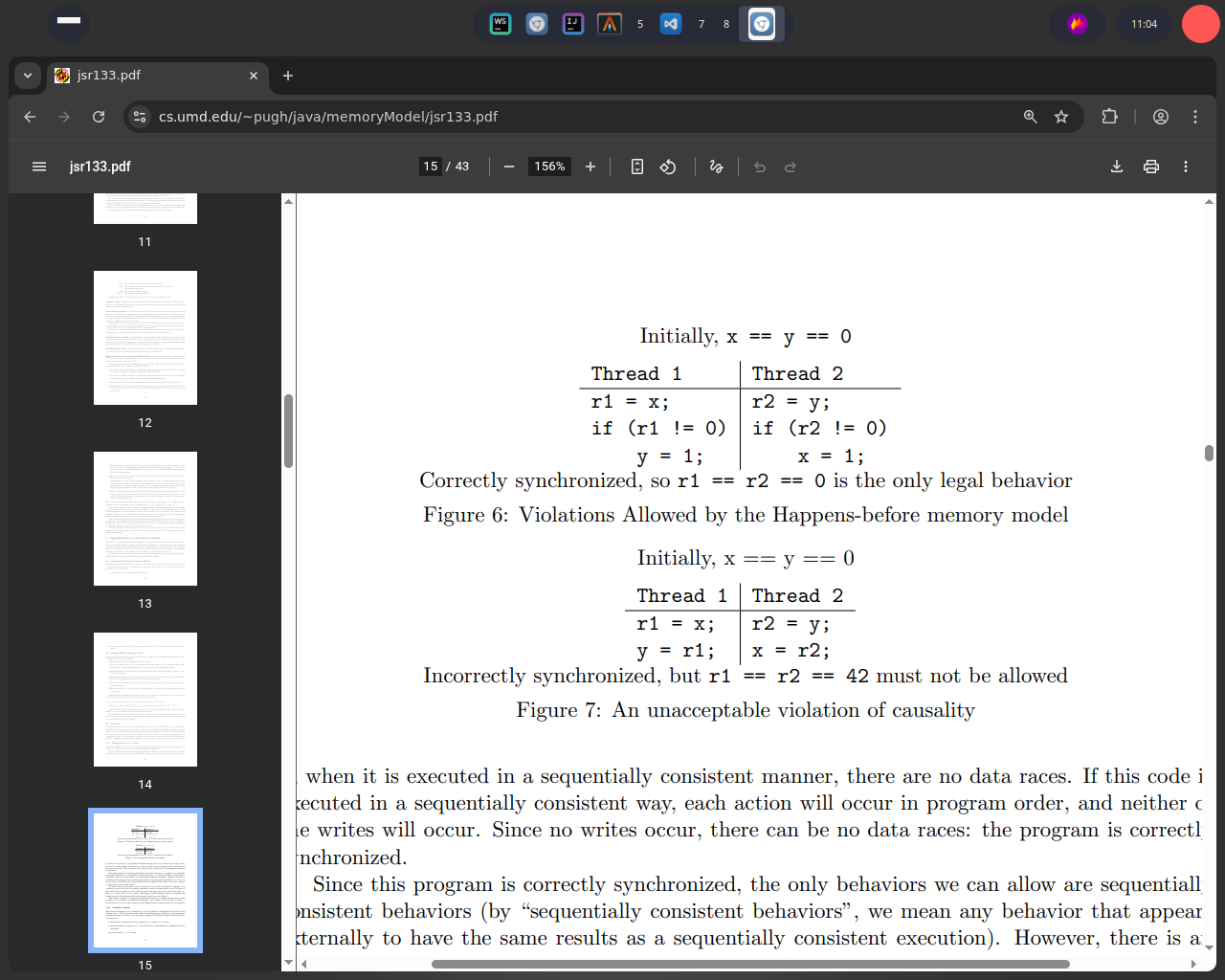Click the horizontal scroll-right arrow
The height and width of the screenshot is (980, 1225).
click(x=1193, y=964)
